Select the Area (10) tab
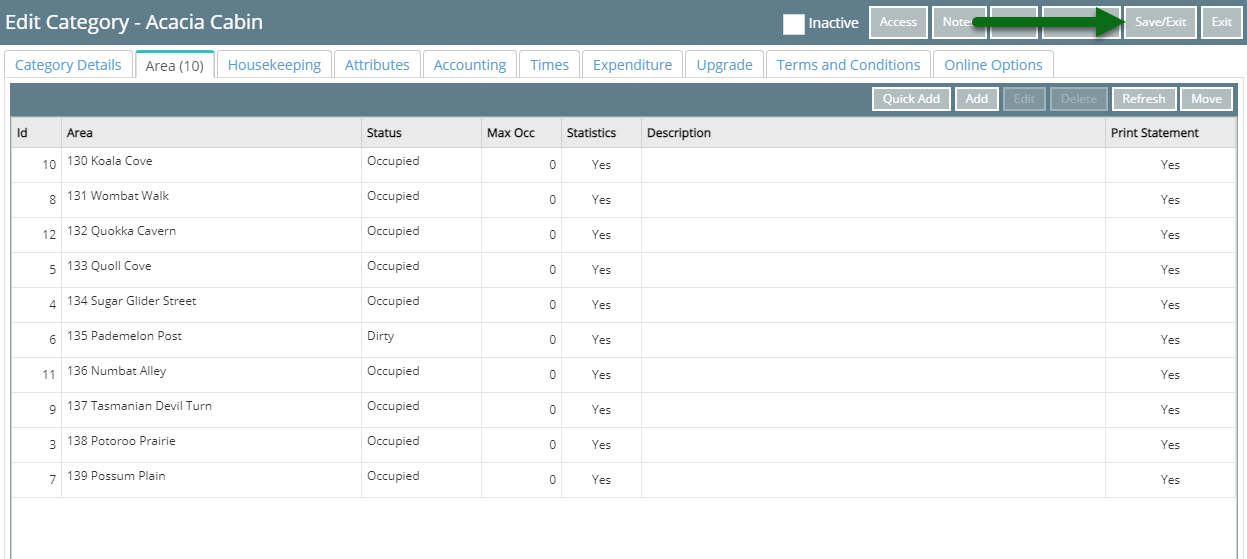This screenshot has height=559, width=1247. pyautogui.click(x=175, y=65)
